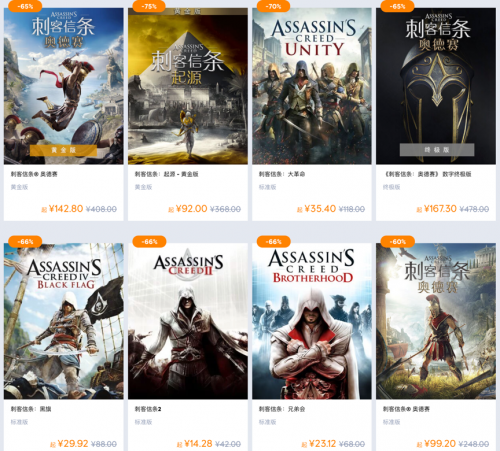Open Odyssey Ultimate Edition helmet cover
Screen dimensions: 500x451
[x=436, y=86]
